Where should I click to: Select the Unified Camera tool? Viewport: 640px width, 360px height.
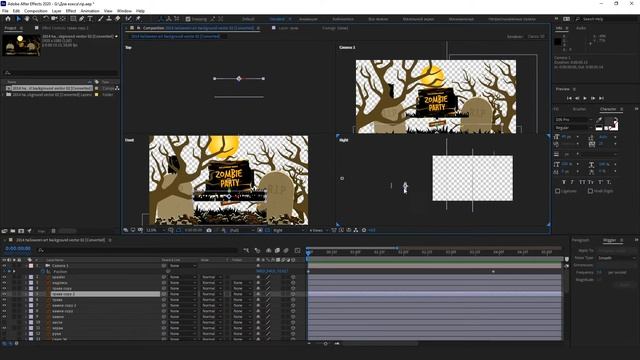(54, 19)
